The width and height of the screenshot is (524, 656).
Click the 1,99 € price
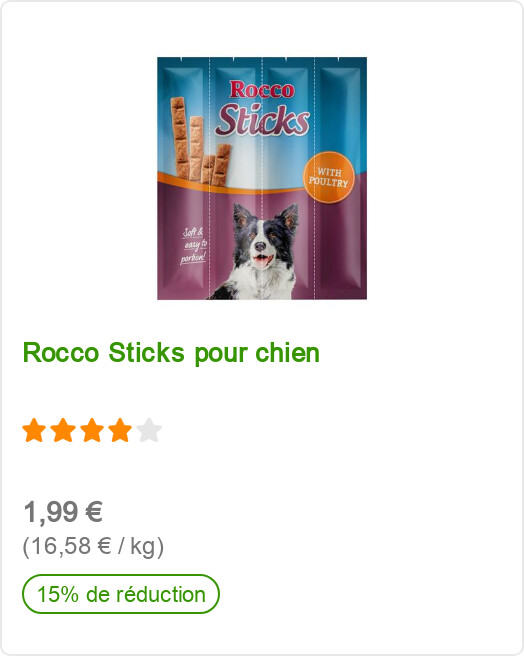pos(63,512)
